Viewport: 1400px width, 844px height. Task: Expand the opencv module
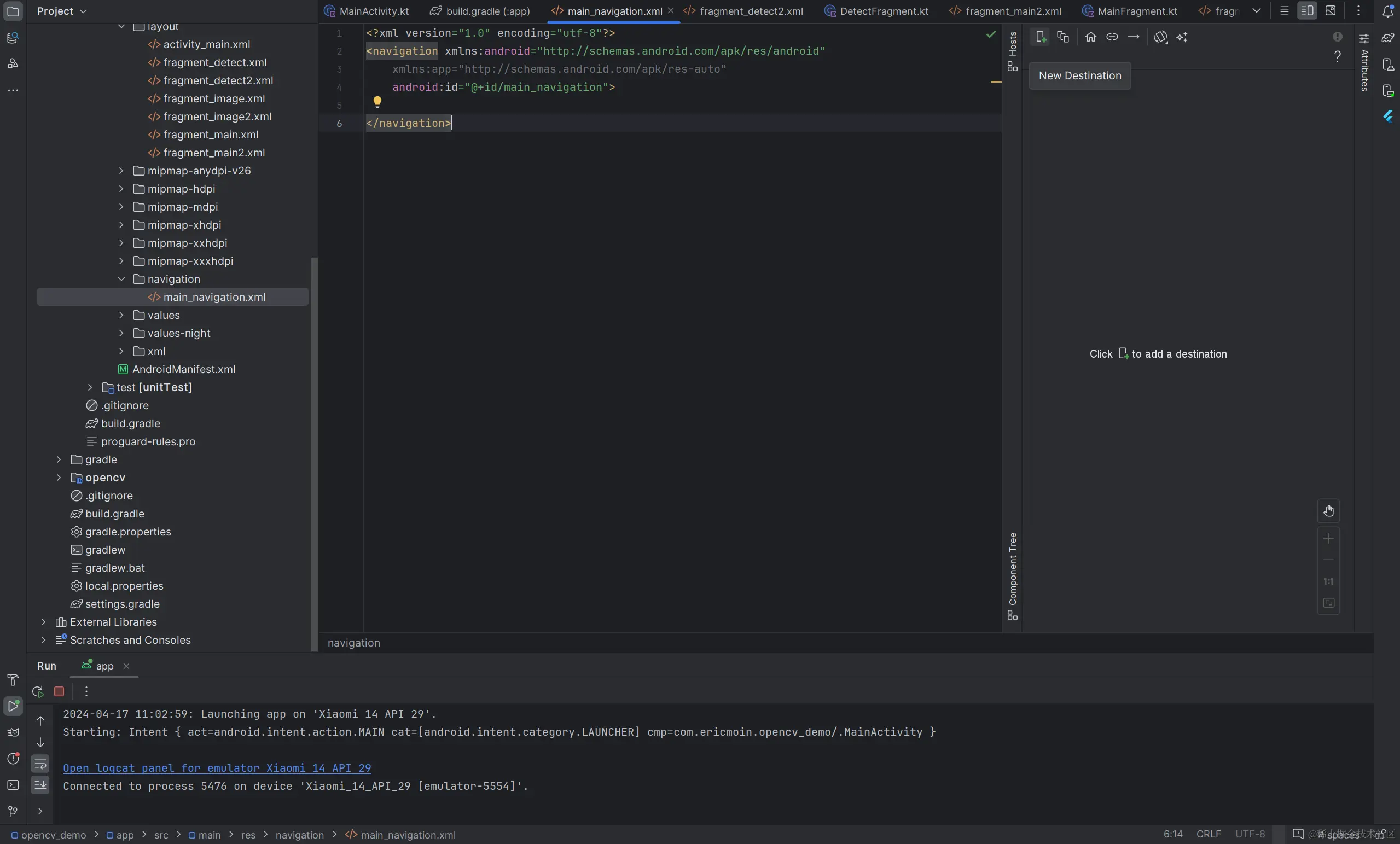pyautogui.click(x=59, y=478)
